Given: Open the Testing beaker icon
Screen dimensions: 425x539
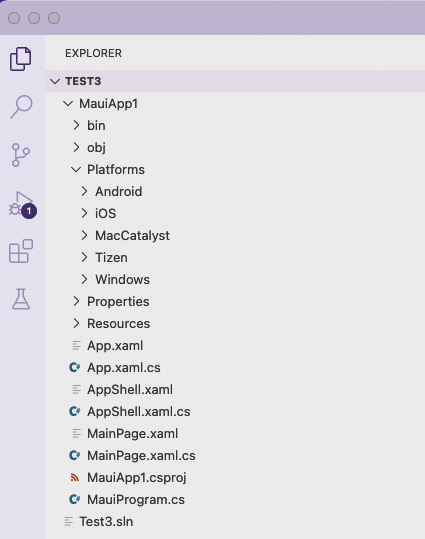Looking at the screenshot, I should click(21, 299).
